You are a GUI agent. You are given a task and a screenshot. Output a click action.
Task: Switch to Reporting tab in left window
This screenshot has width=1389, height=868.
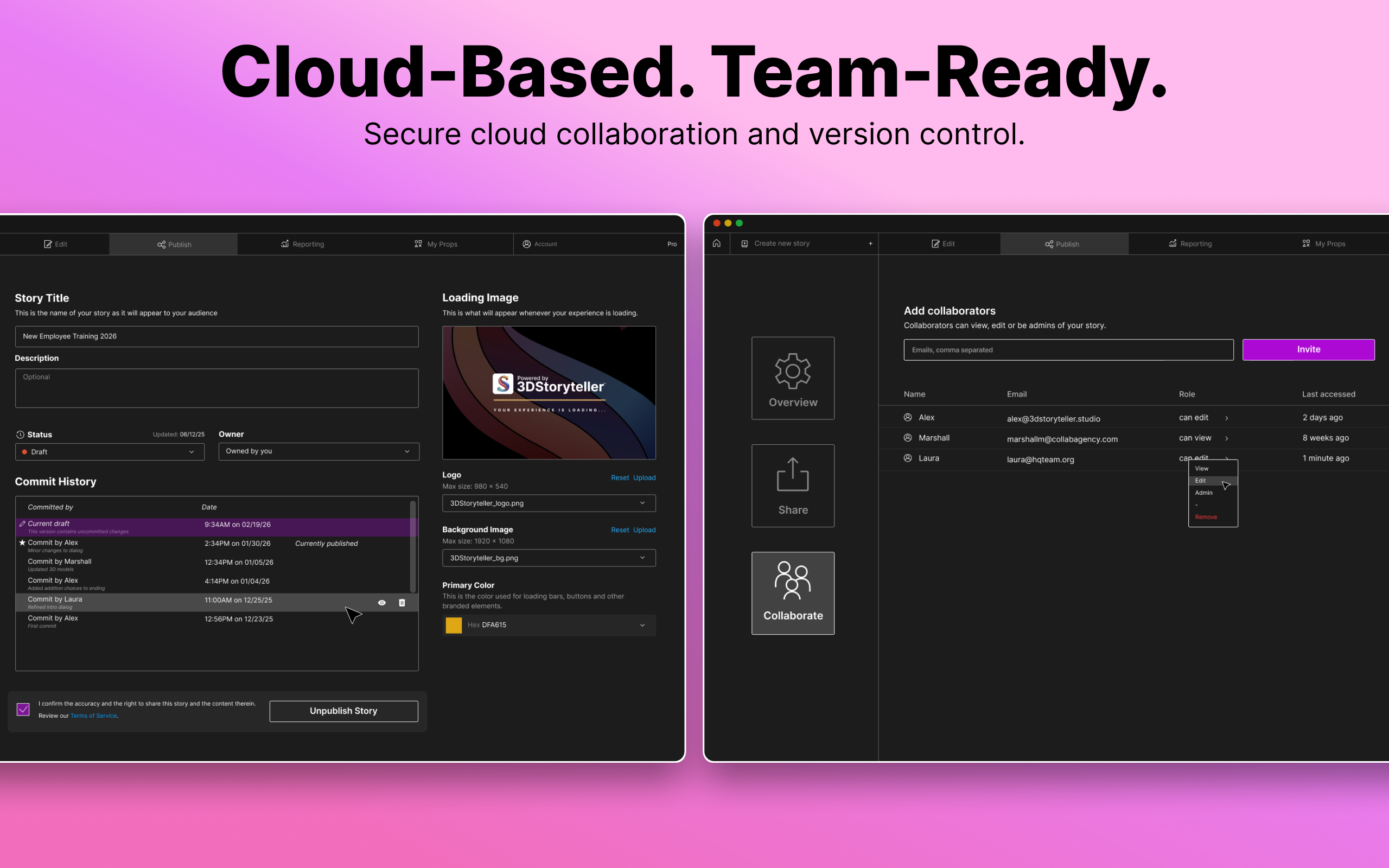[x=302, y=244]
